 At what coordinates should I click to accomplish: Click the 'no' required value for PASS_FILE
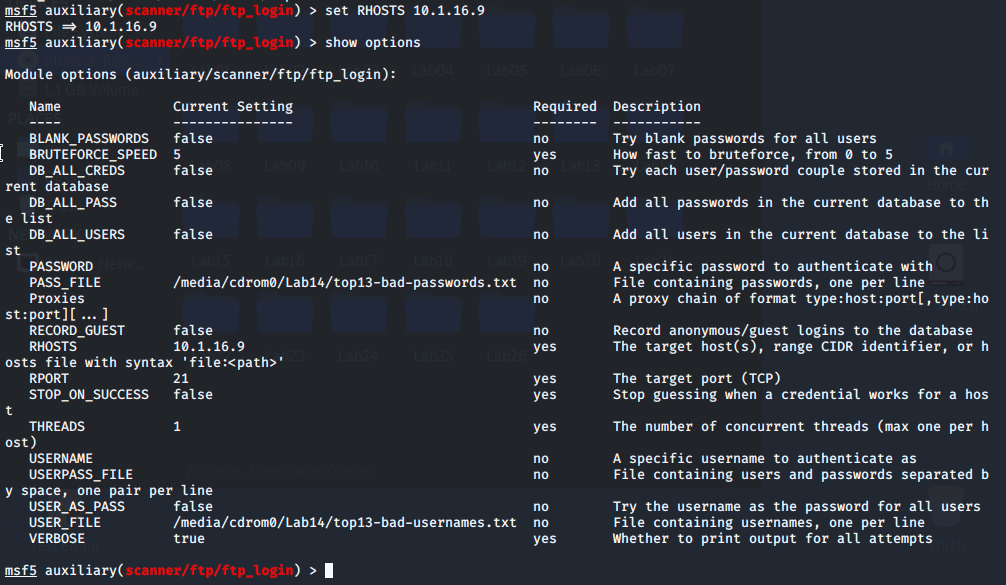(541, 283)
